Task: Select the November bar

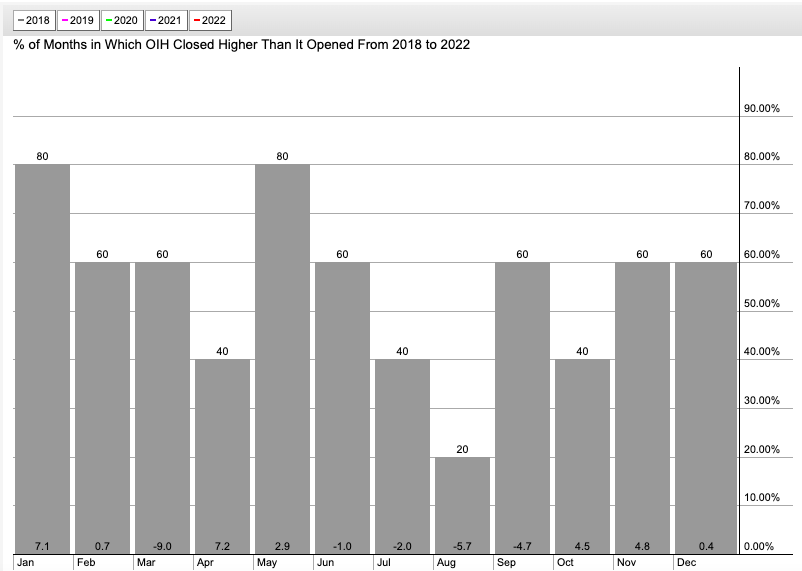Action: 642,408
